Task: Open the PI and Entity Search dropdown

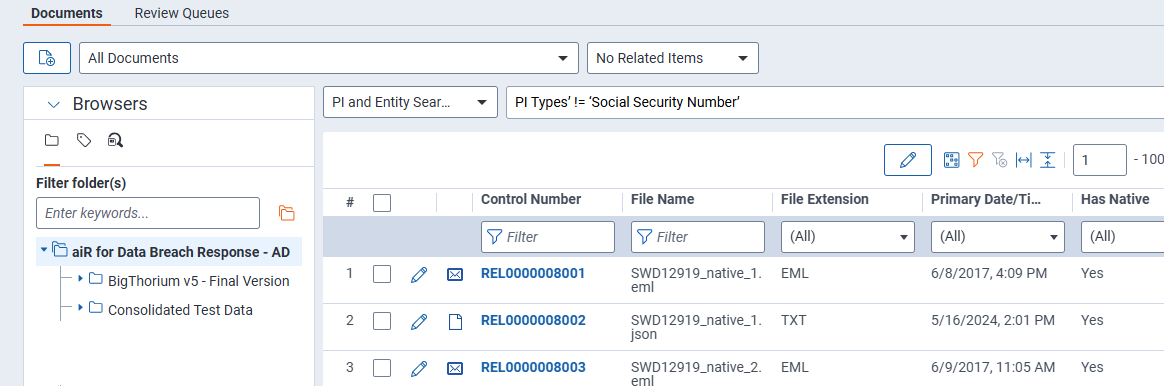Action: (x=410, y=102)
